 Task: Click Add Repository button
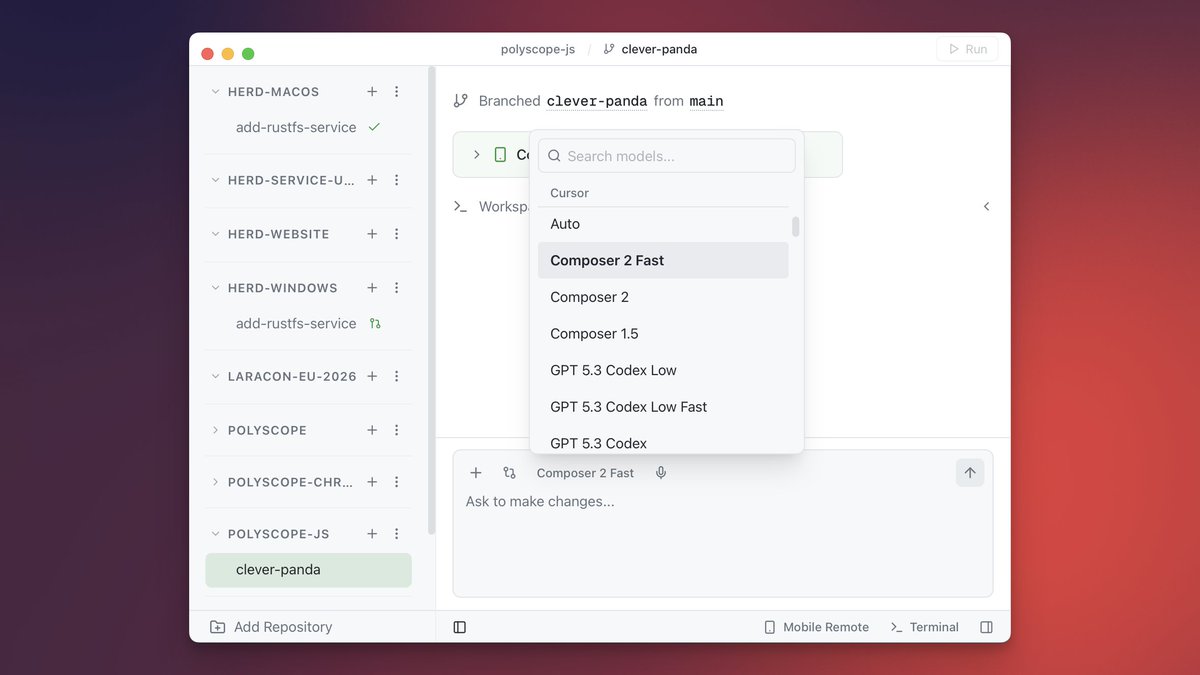click(x=271, y=627)
